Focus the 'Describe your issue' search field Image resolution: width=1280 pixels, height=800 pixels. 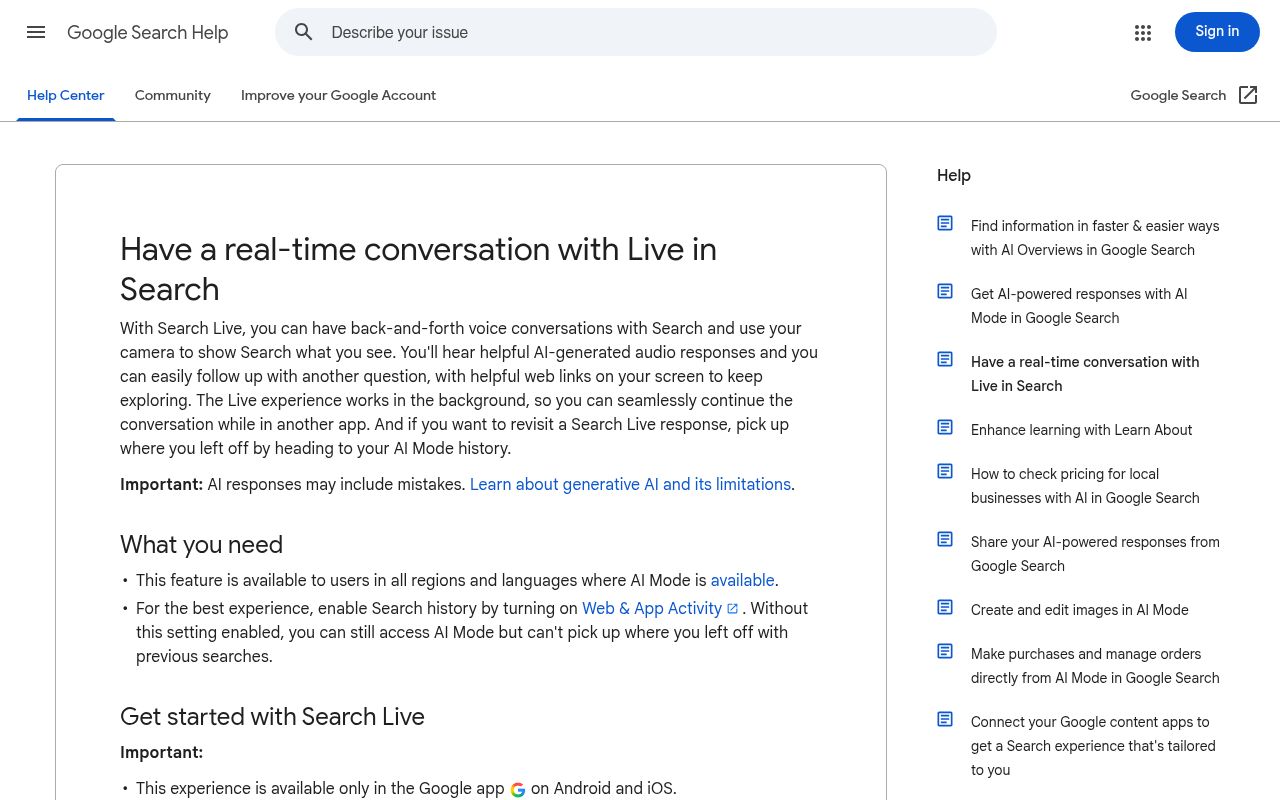650,32
